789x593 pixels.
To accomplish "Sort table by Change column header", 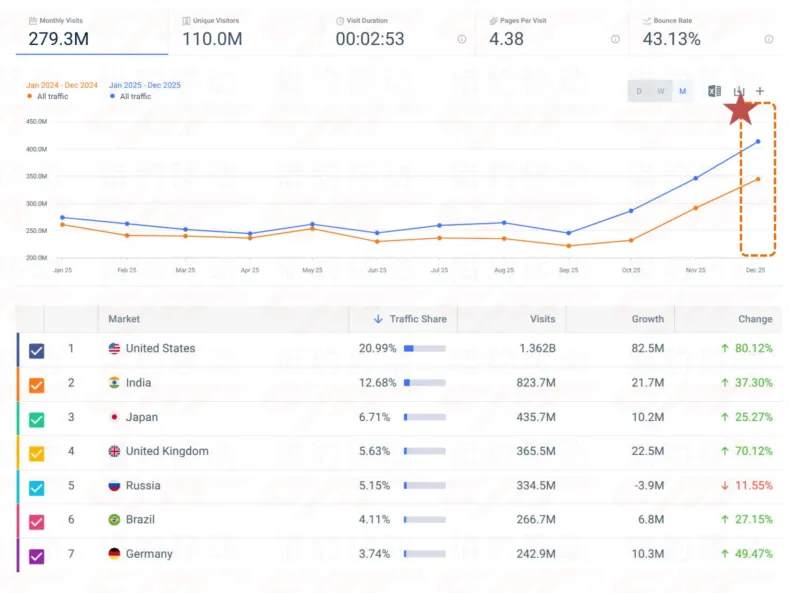I will pyautogui.click(x=755, y=319).
